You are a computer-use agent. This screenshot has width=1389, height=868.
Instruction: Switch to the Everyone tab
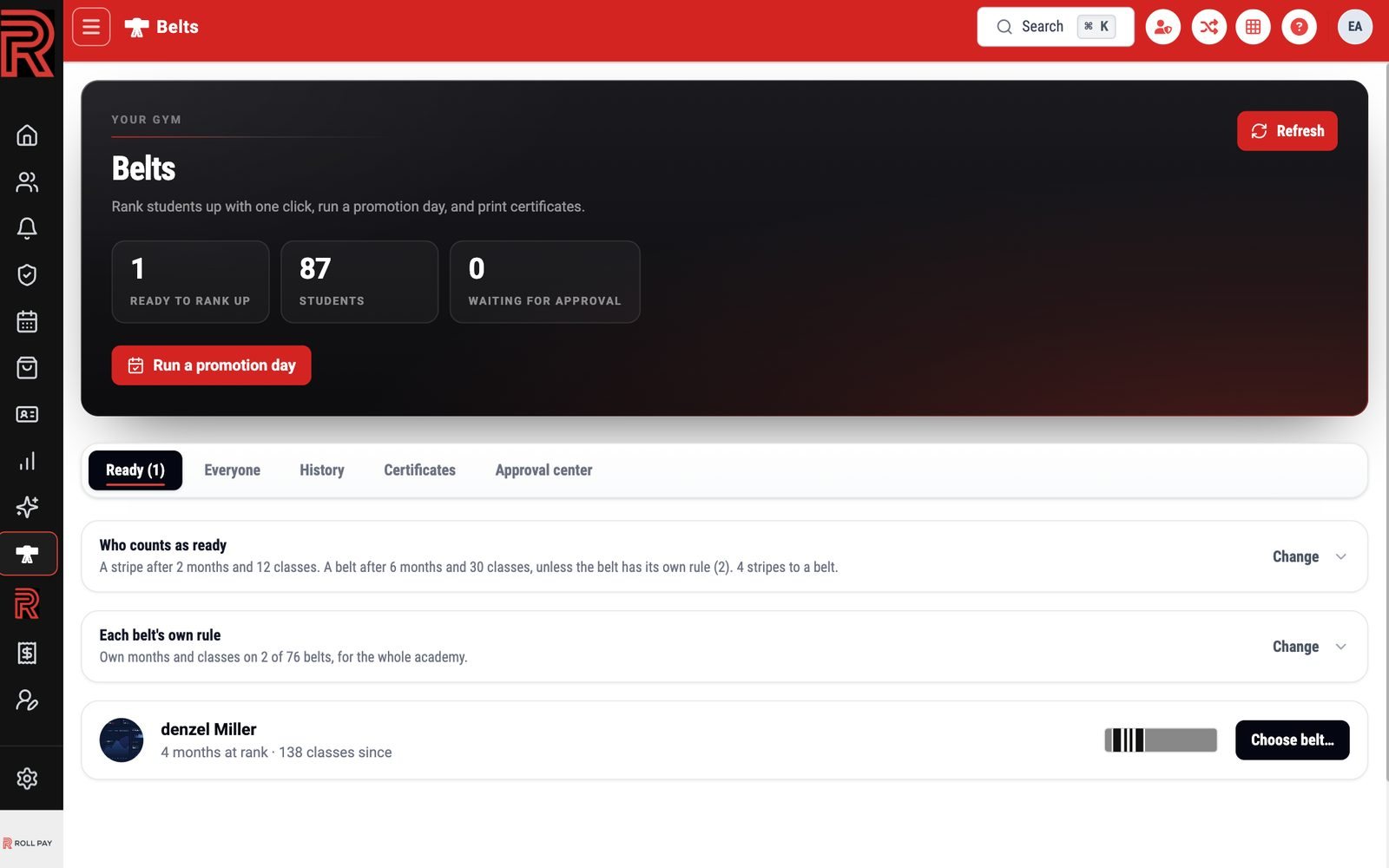point(232,470)
